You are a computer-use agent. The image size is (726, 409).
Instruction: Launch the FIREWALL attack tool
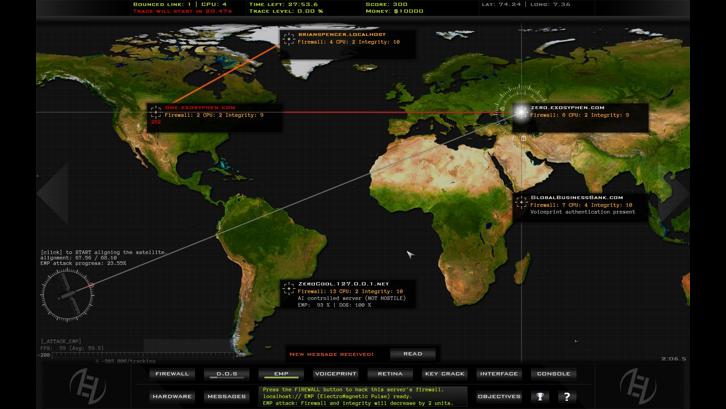[171, 374]
